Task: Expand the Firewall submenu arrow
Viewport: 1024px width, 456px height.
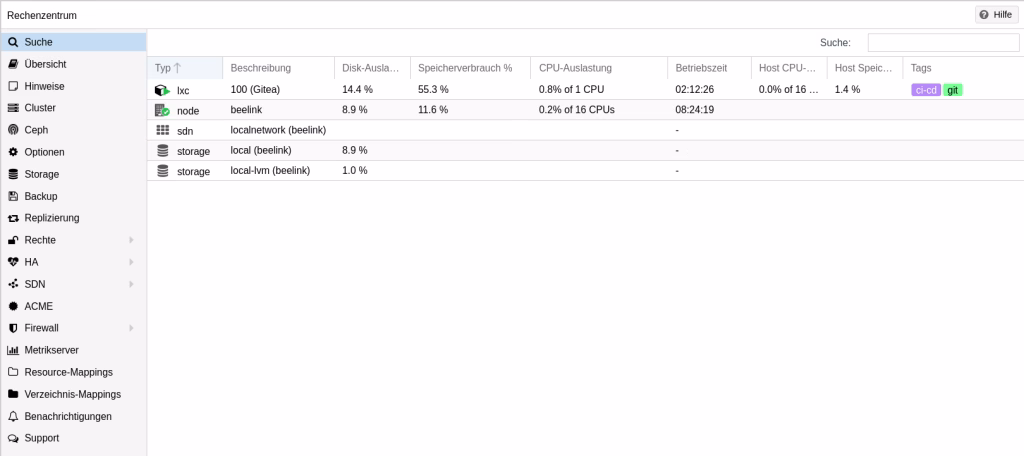Action: (131, 328)
